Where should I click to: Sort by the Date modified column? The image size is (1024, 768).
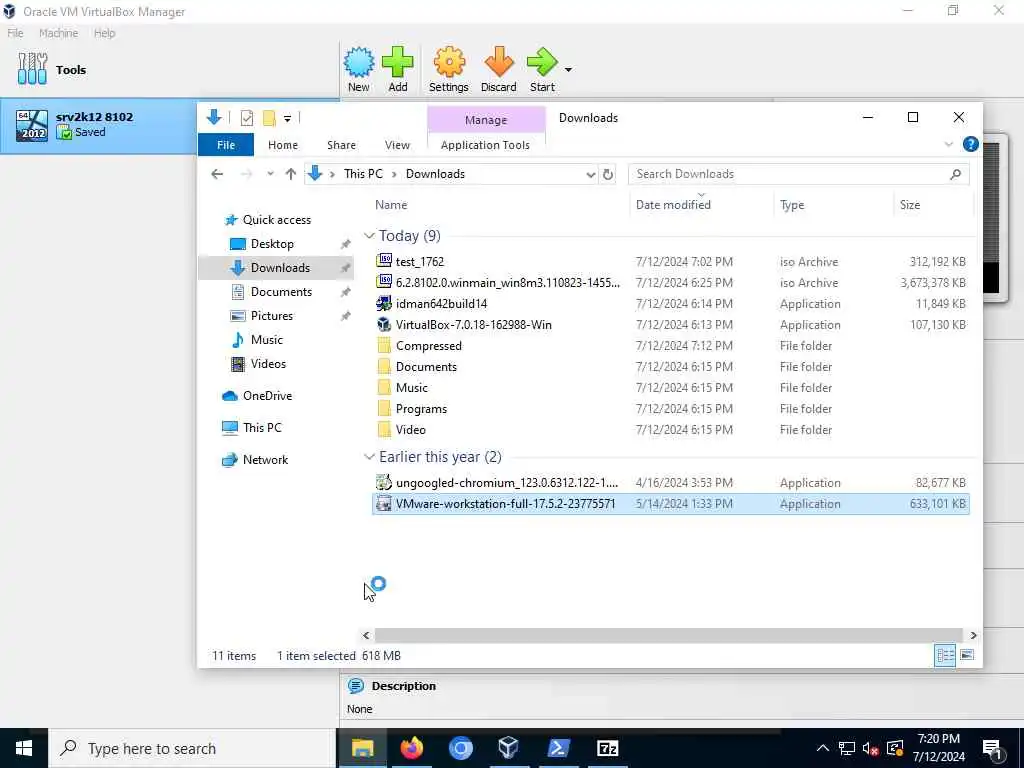(x=673, y=205)
